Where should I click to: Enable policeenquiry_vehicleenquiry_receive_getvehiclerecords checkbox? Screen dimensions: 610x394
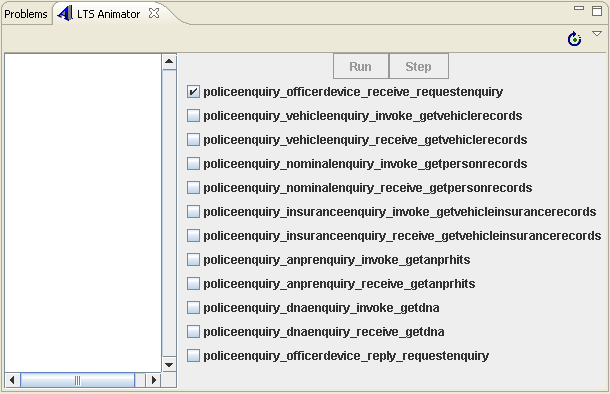193,140
